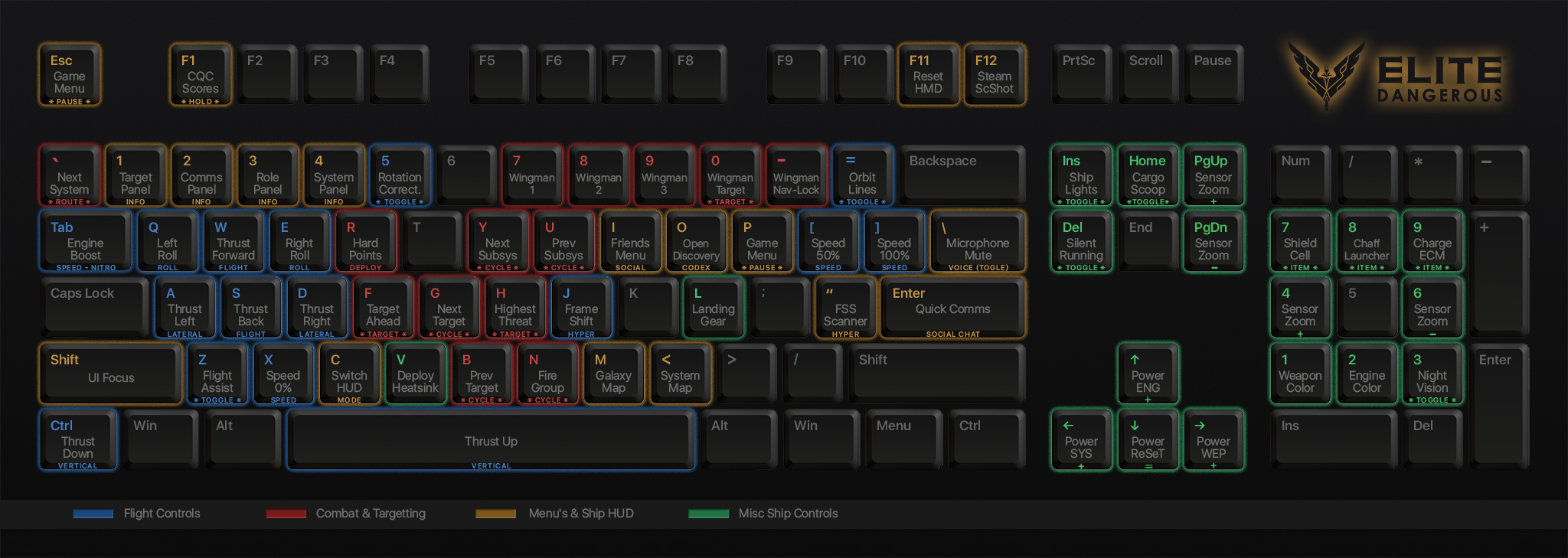Click the Elite Dangerous winged logo
Image resolution: width=1568 pixels, height=558 pixels.
1326,74
